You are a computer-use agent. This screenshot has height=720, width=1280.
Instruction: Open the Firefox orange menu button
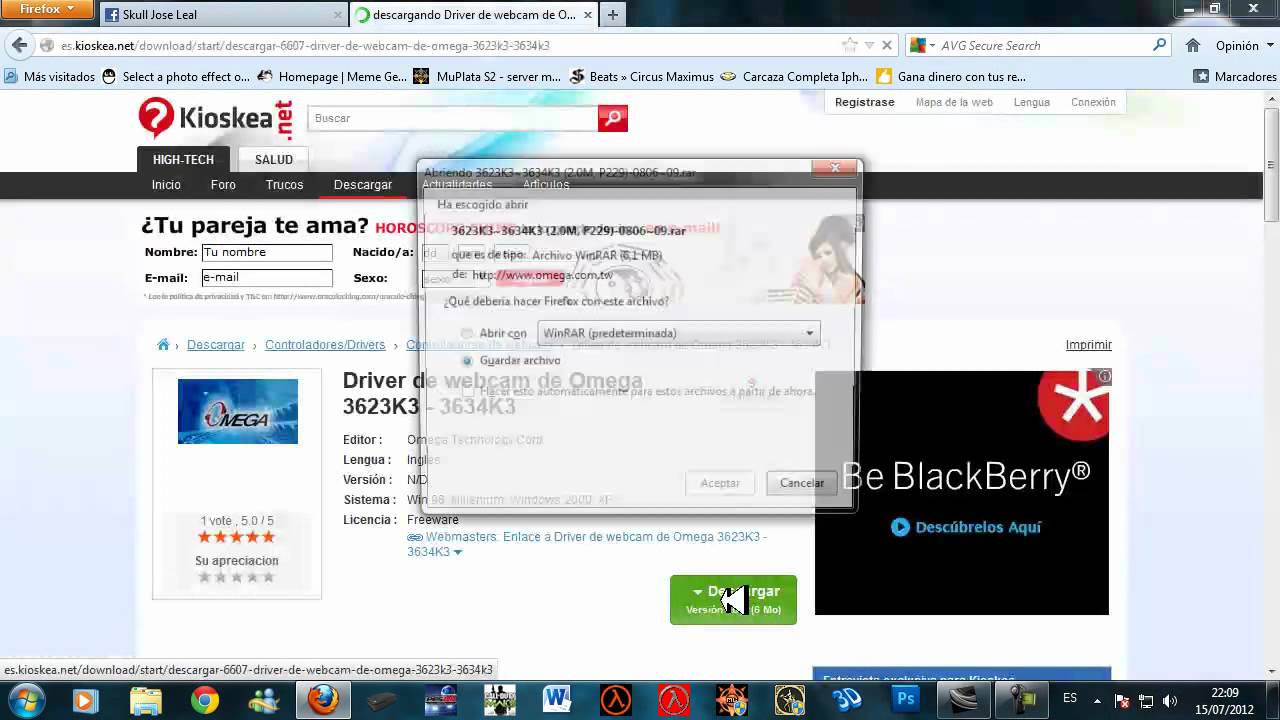click(45, 9)
